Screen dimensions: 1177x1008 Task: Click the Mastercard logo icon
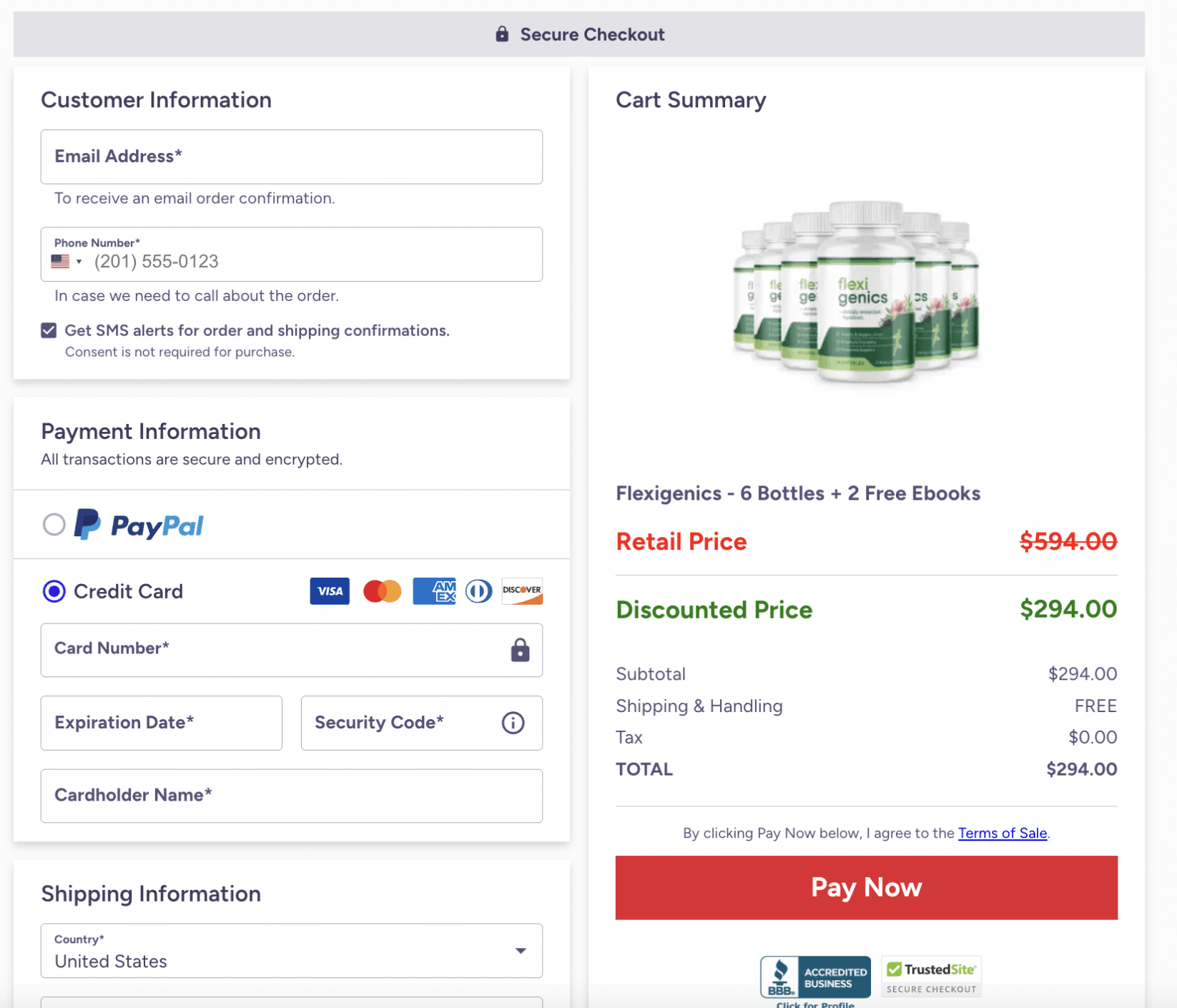pyautogui.click(x=382, y=591)
